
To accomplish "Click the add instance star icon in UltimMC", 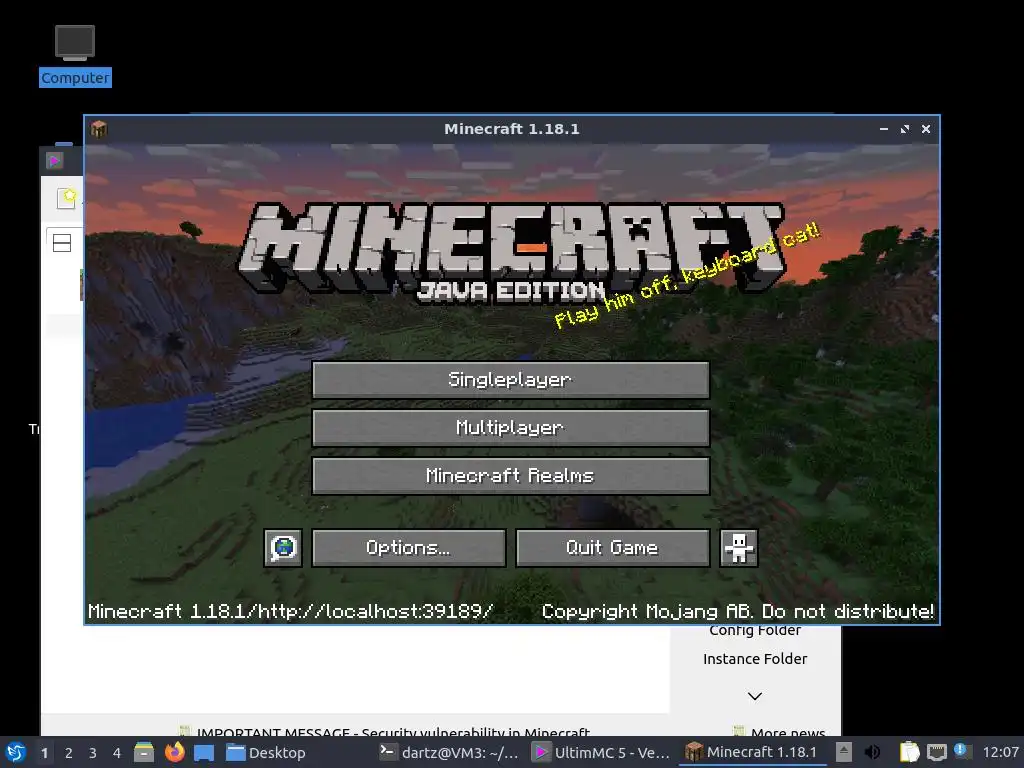I will point(66,198).
